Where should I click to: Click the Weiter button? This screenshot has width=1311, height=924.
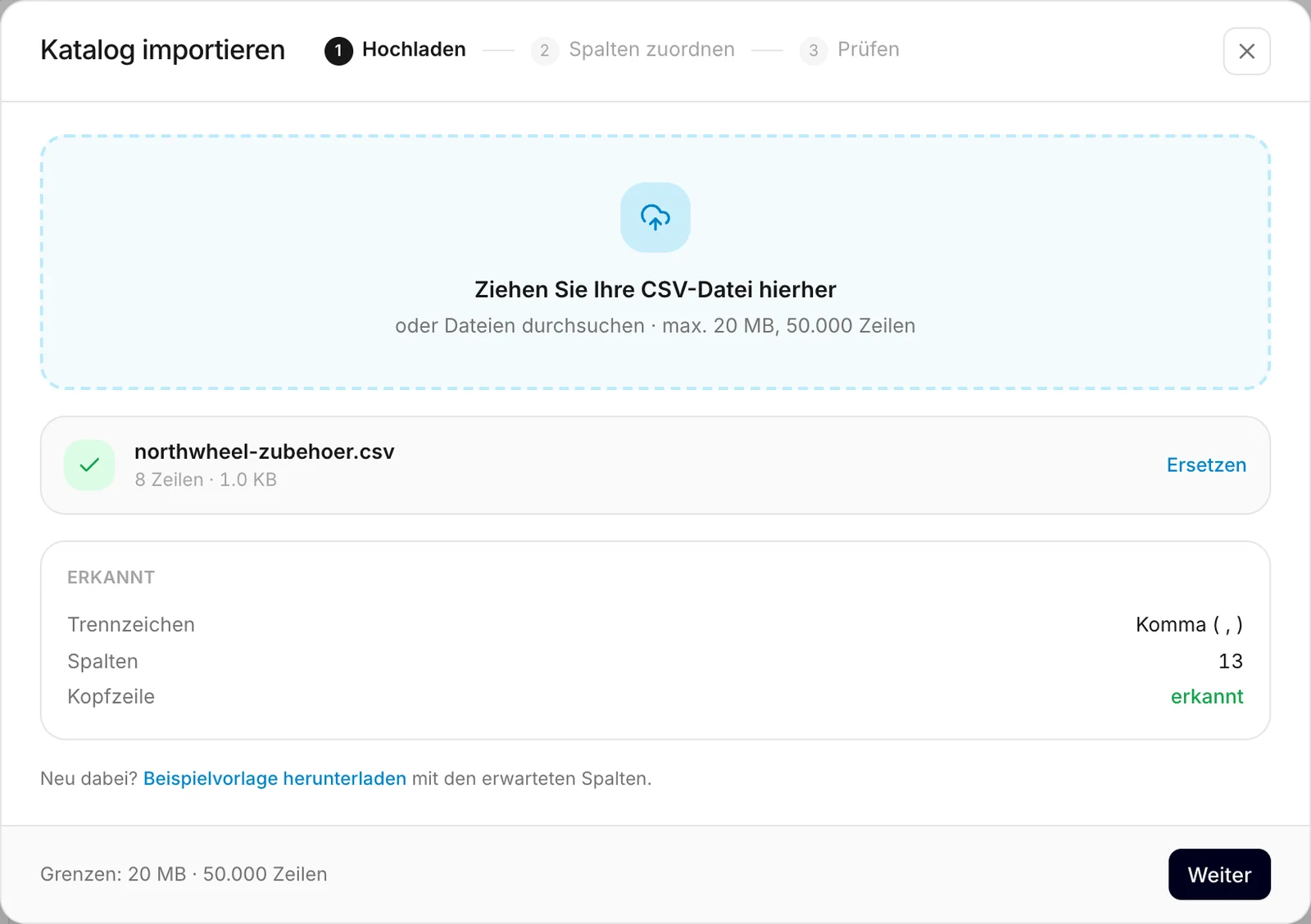(x=1219, y=874)
